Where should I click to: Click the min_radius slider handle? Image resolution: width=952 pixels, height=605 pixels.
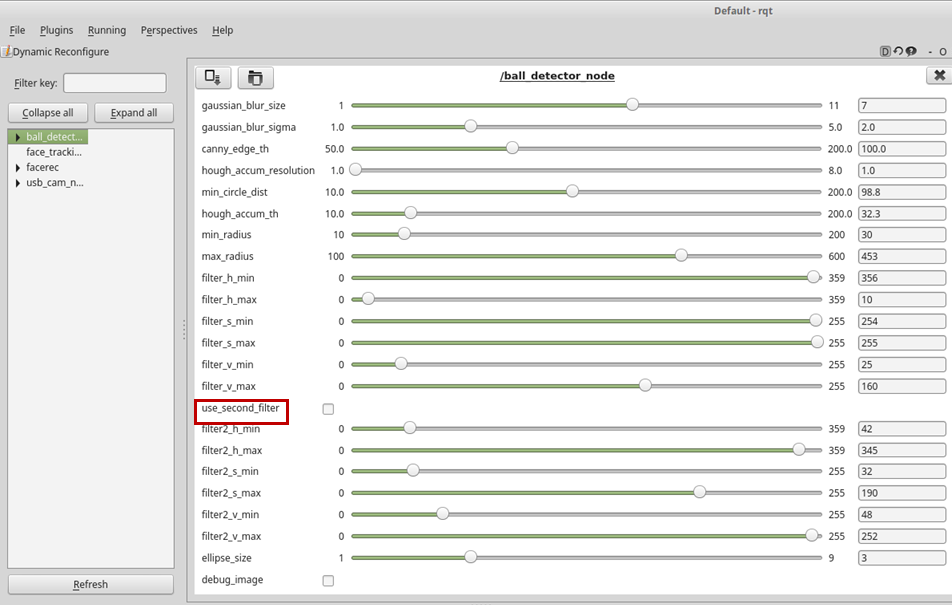tap(404, 234)
